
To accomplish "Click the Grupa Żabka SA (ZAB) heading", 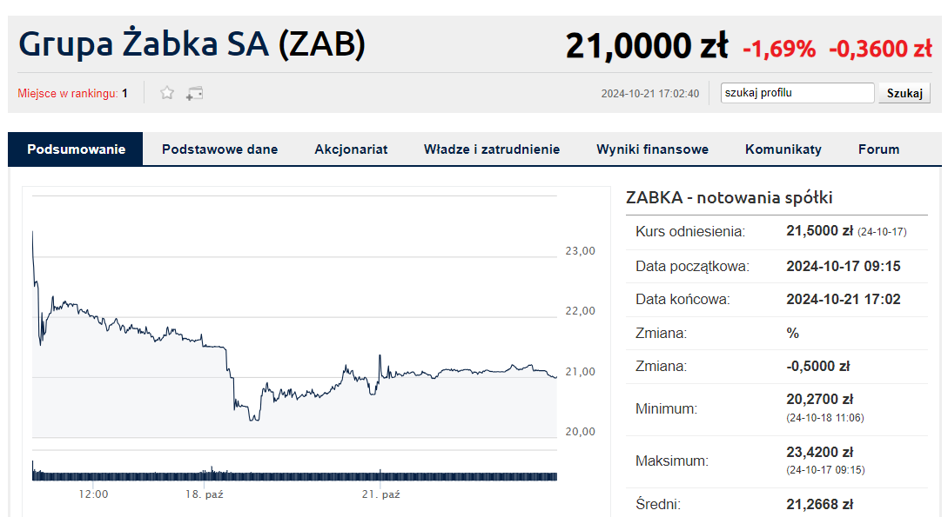I will pyautogui.click(x=192, y=44).
